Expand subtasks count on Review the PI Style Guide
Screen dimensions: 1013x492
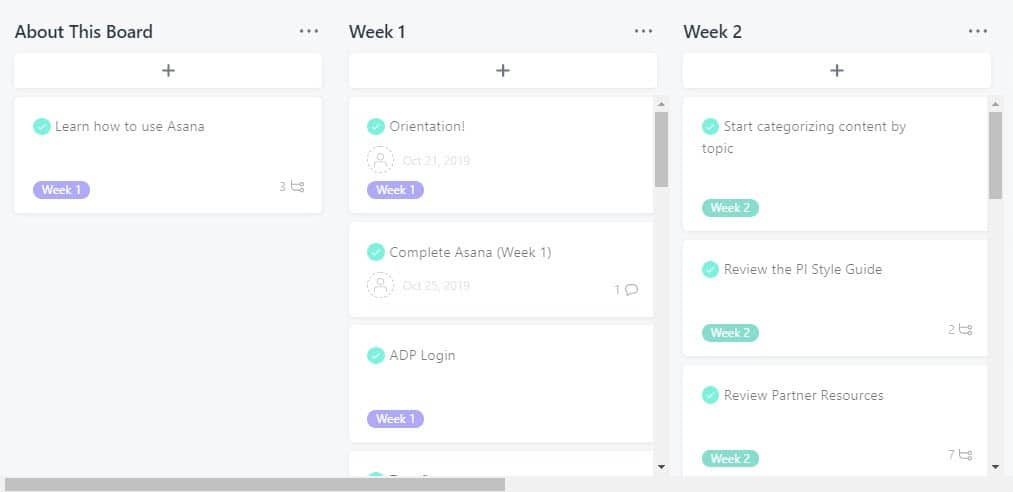pos(960,329)
